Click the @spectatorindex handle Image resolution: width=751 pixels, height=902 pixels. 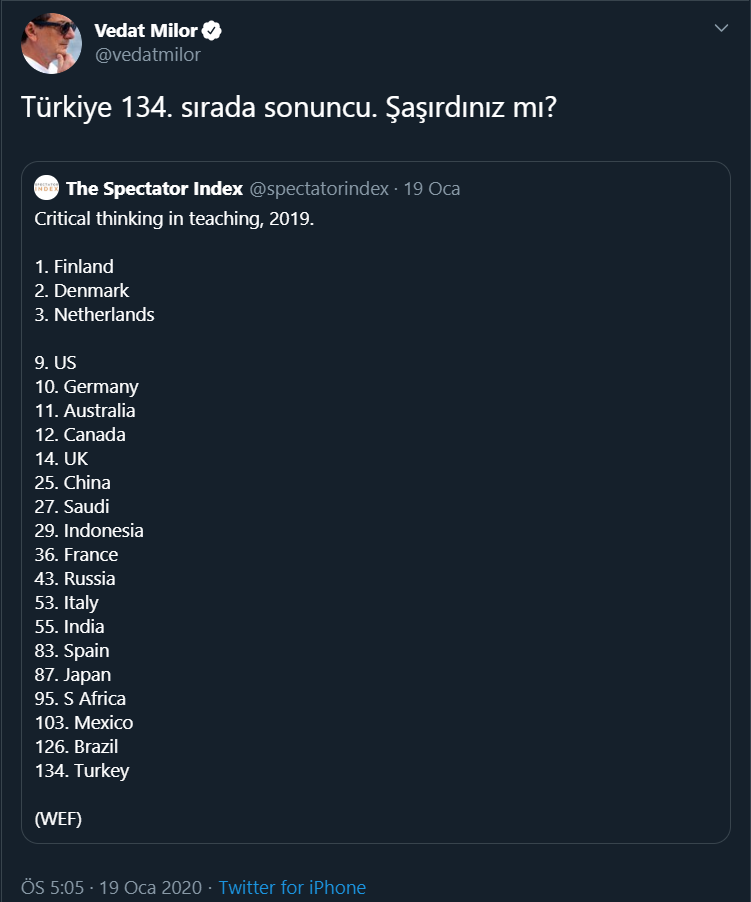coord(318,188)
